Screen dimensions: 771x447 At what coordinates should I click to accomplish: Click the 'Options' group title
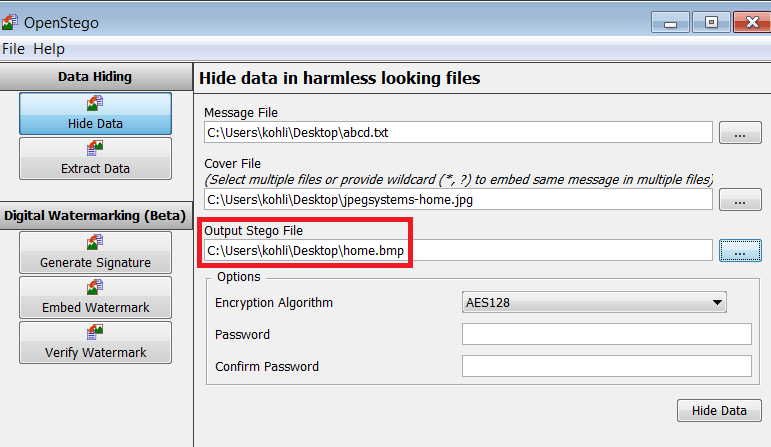[x=239, y=277]
